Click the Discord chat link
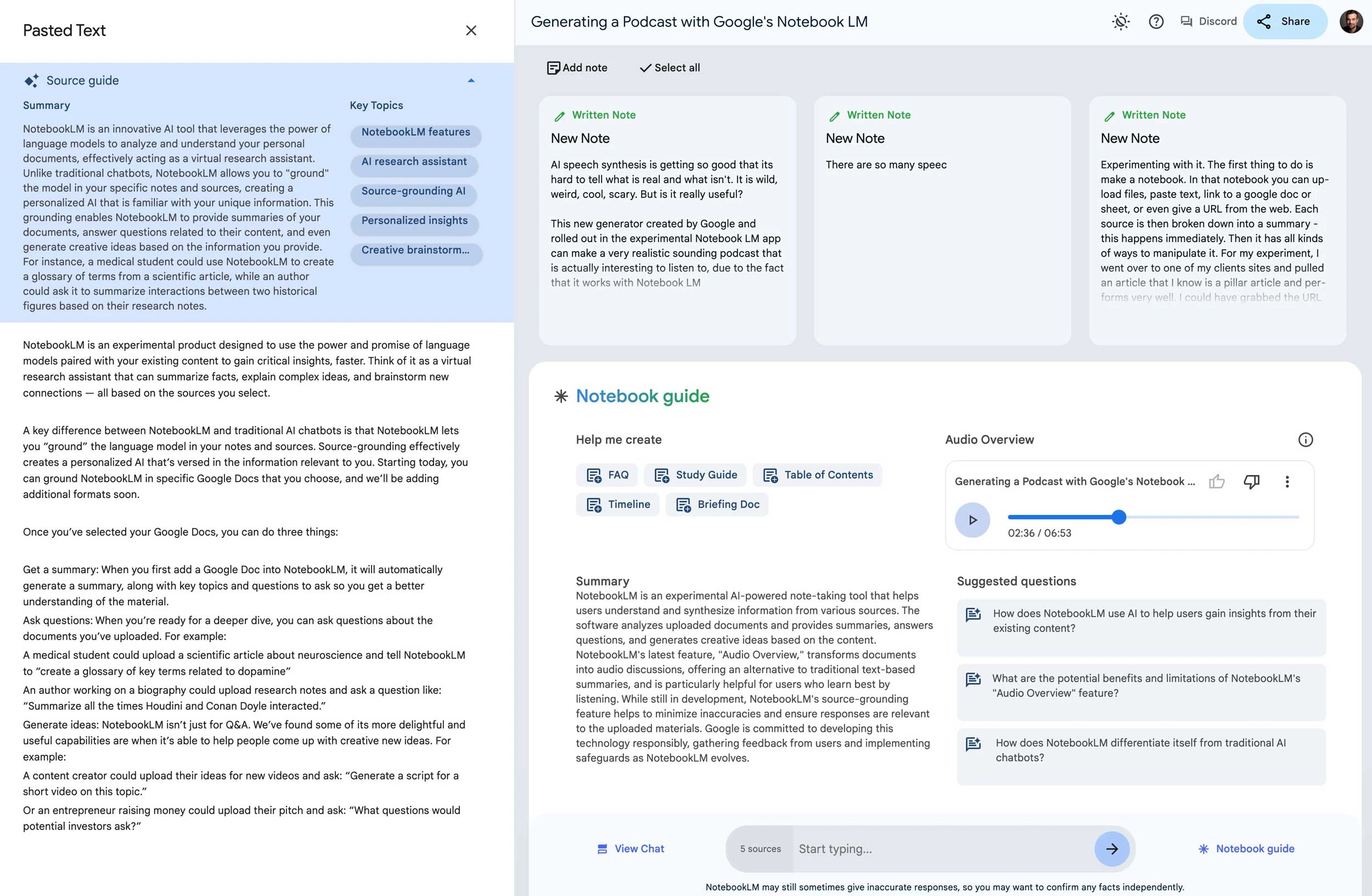 (1208, 21)
